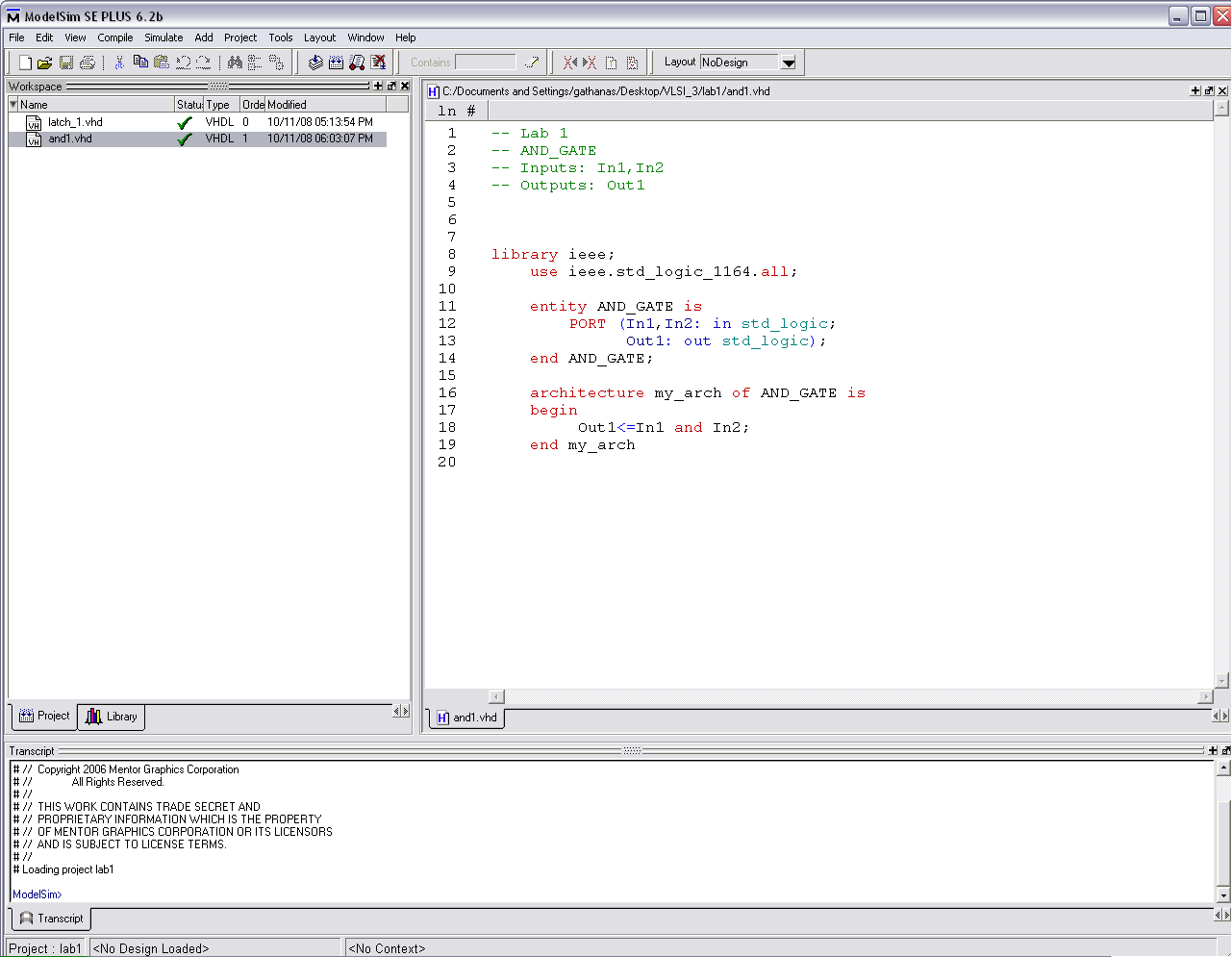1232x957 pixels.
Task: Click the Contains search input field
Action: tap(486, 63)
